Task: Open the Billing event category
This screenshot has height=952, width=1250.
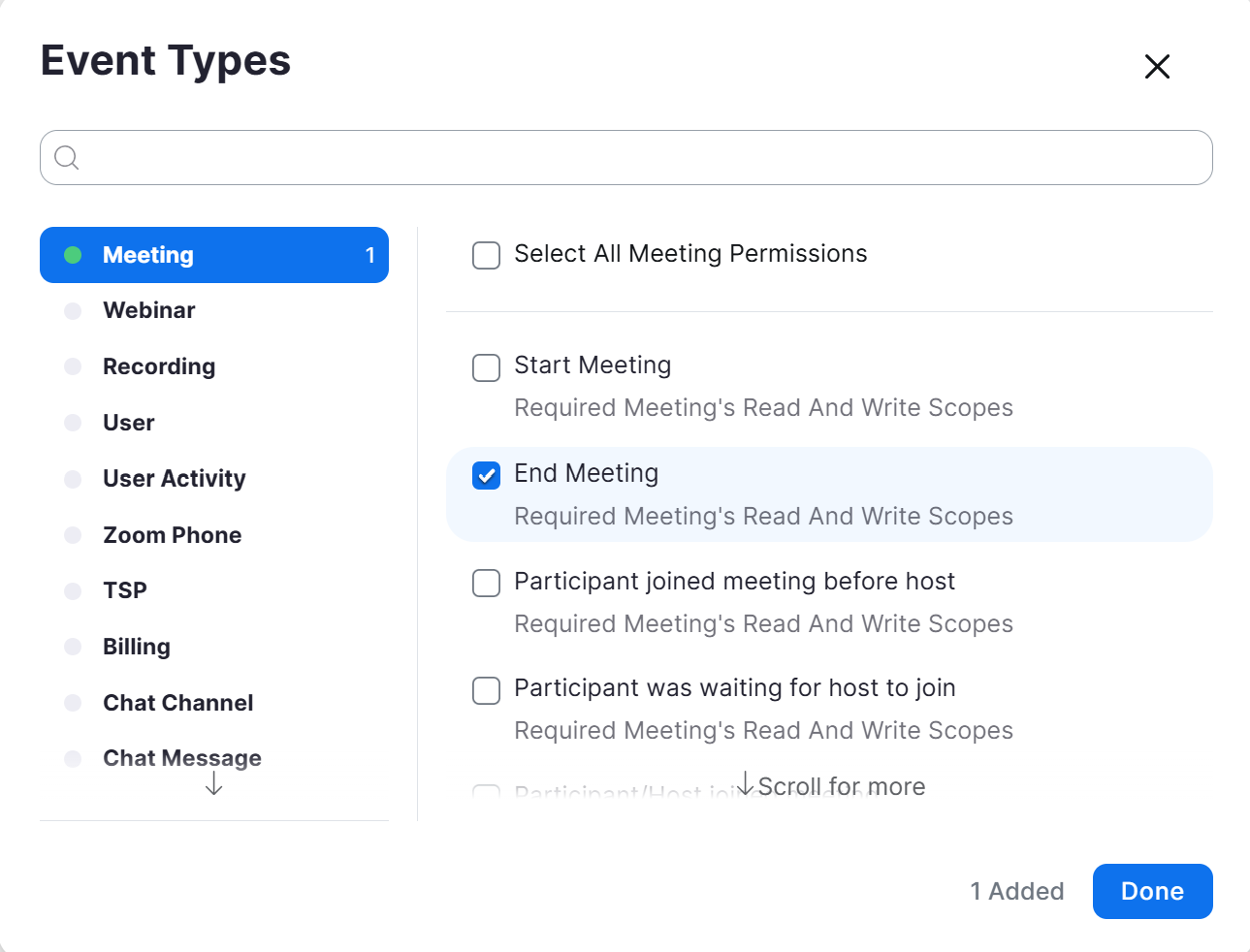Action: 137,647
